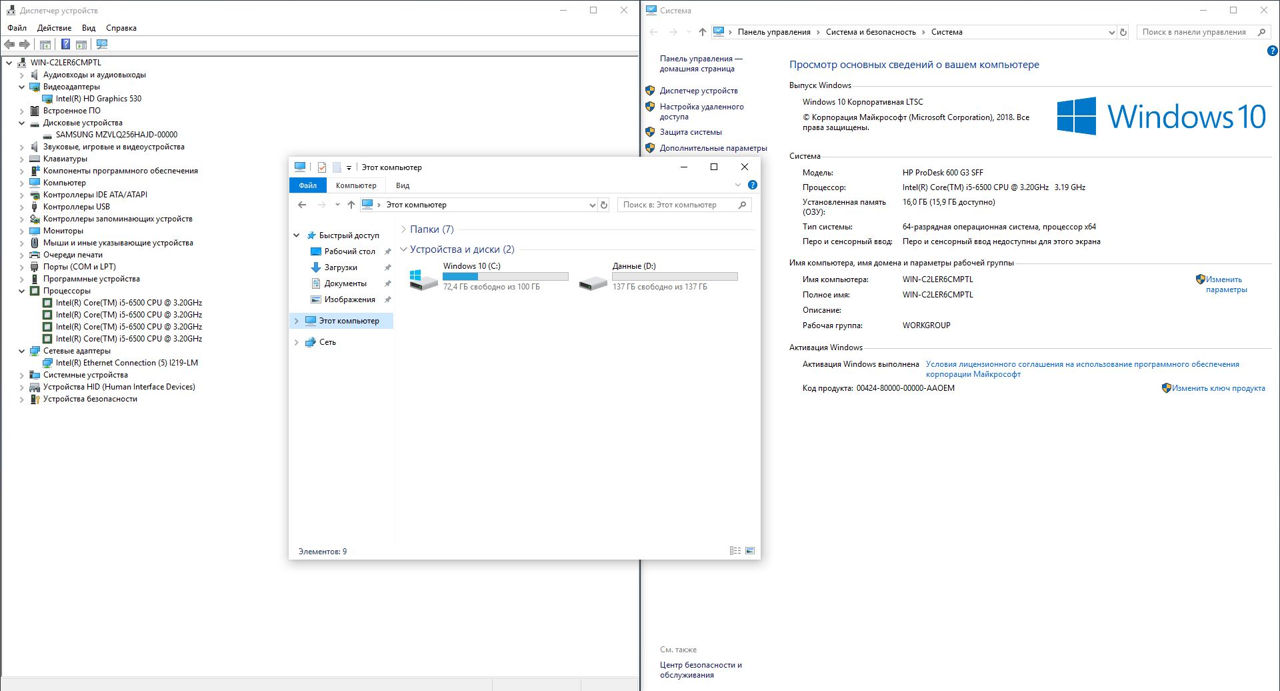Click the Данные (D:) drive icon

(592, 281)
